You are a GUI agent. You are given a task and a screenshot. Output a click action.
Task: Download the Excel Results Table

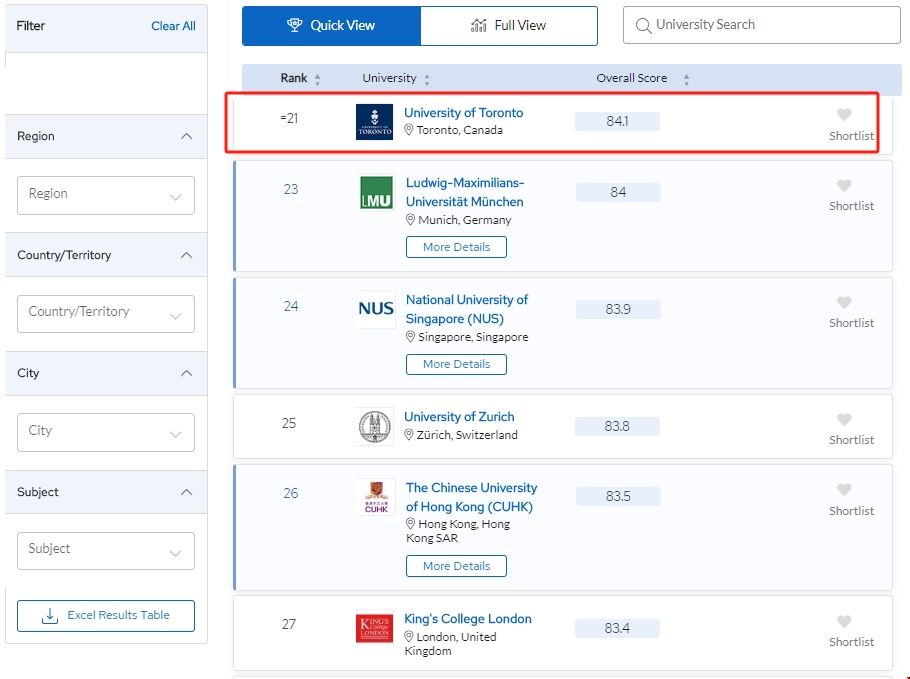click(106, 616)
